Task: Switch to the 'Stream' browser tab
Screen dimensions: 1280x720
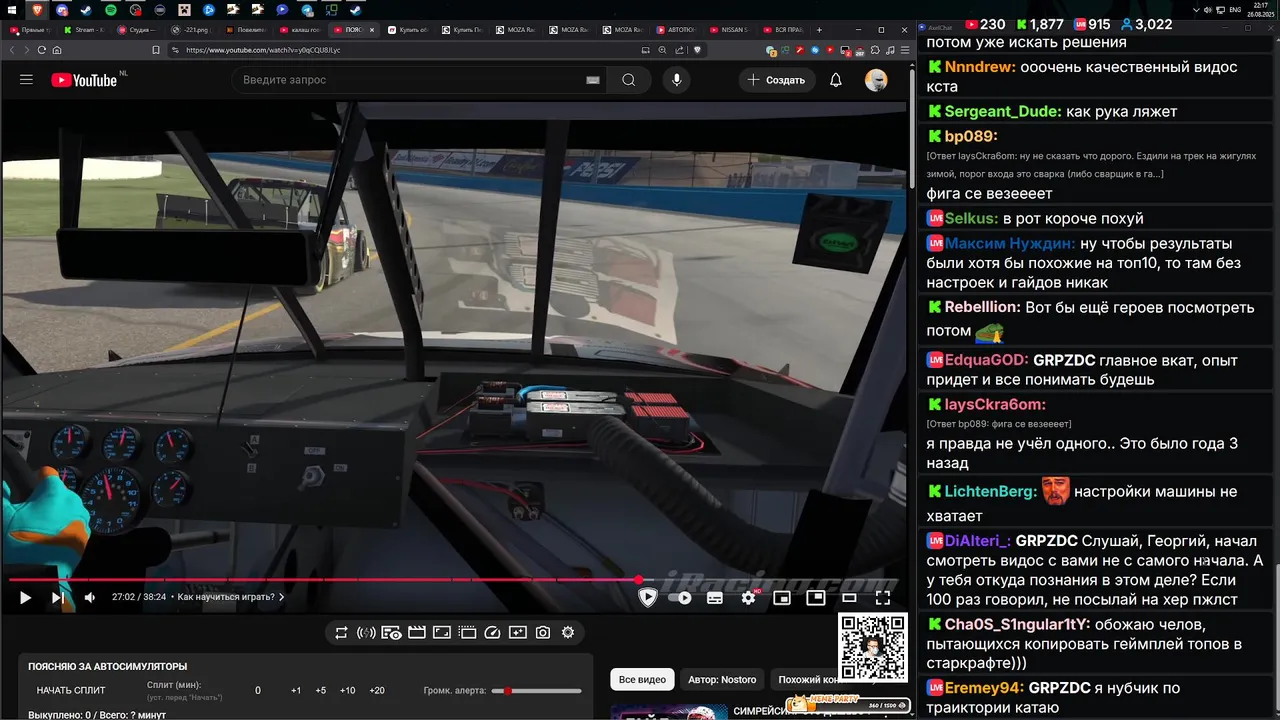Action: (x=85, y=30)
